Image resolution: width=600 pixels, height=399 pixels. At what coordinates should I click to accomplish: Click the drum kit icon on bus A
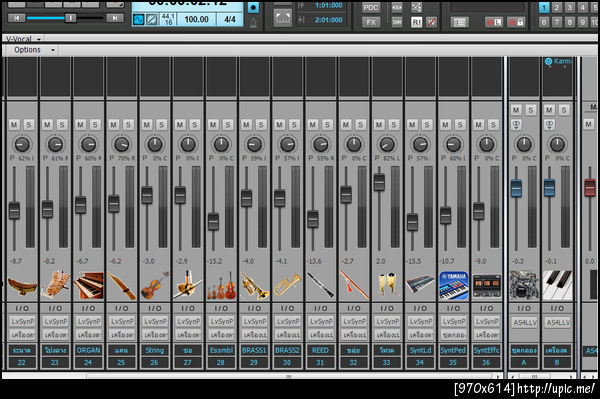pos(524,285)
